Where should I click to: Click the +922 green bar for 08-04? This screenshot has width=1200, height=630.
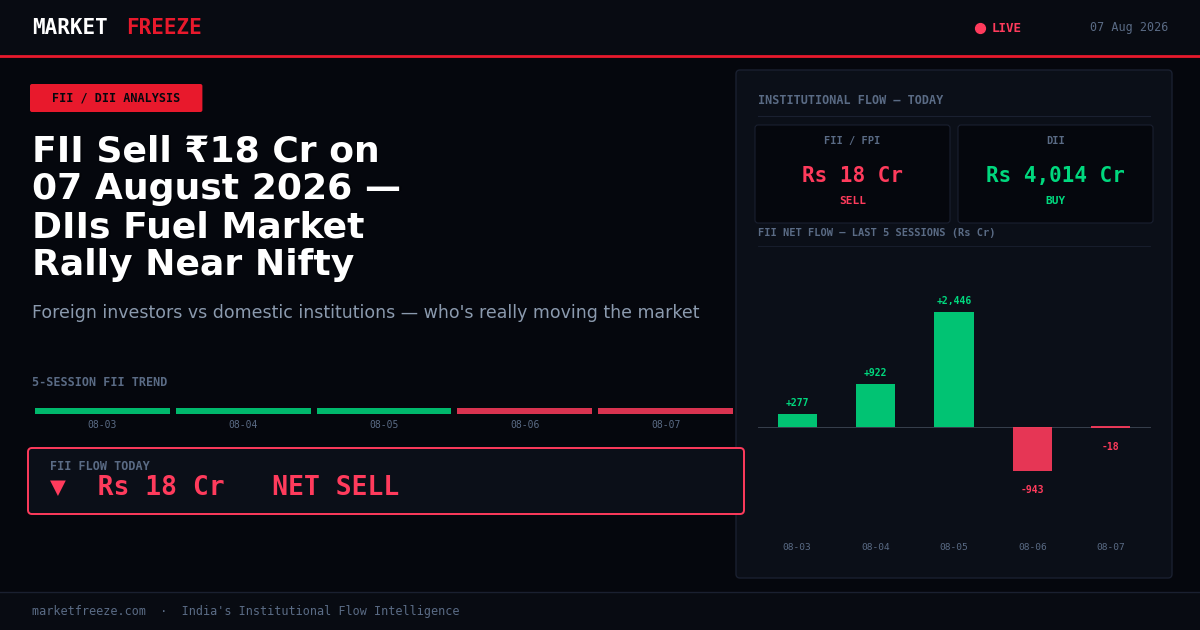pyautogui.click(x=875, y=405)
